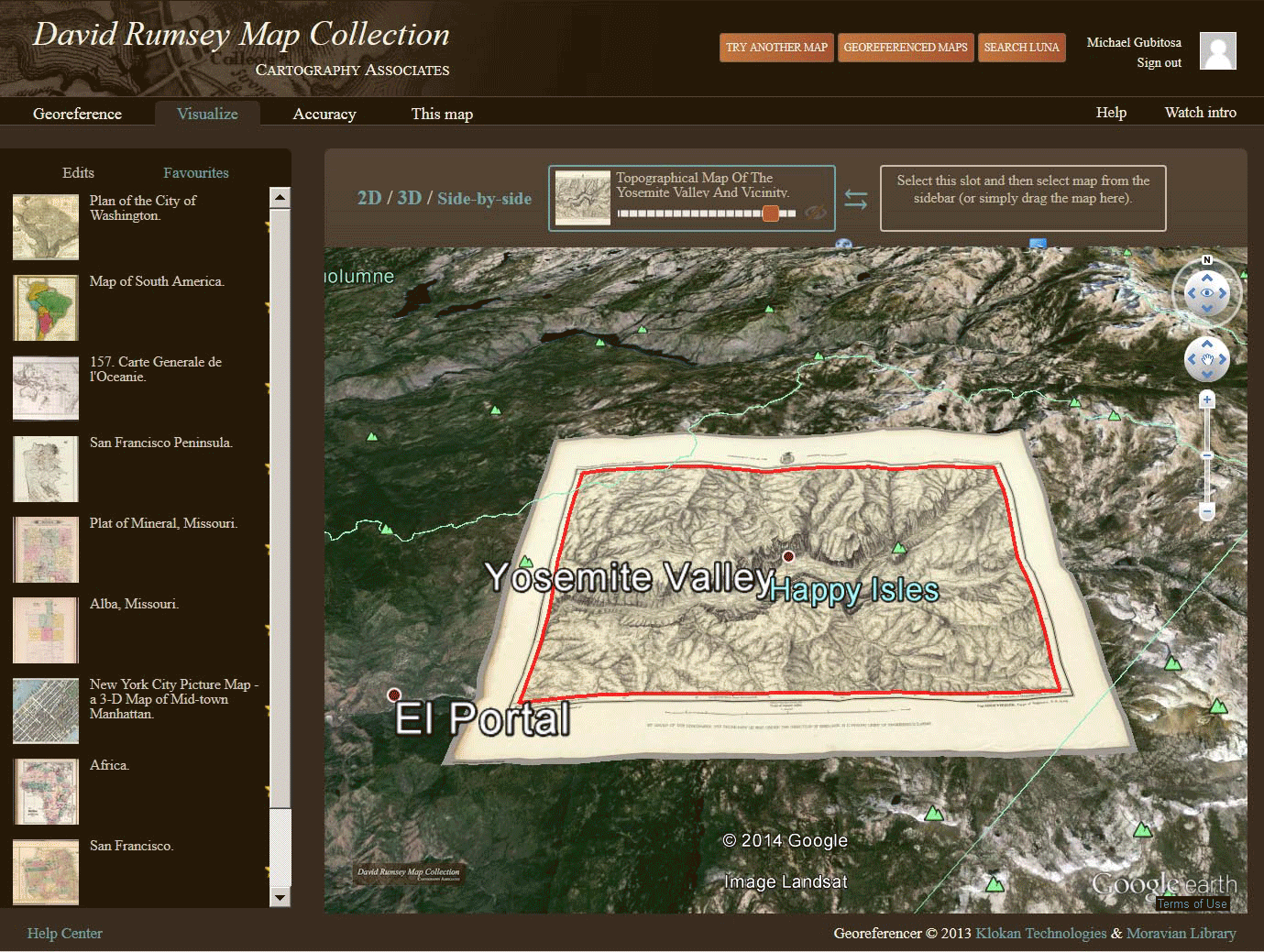Click the look-down arrow on the eye compass
The height and width of the screenshot is (952, 1264).
pyautogui.click(x=1207, y=309)
